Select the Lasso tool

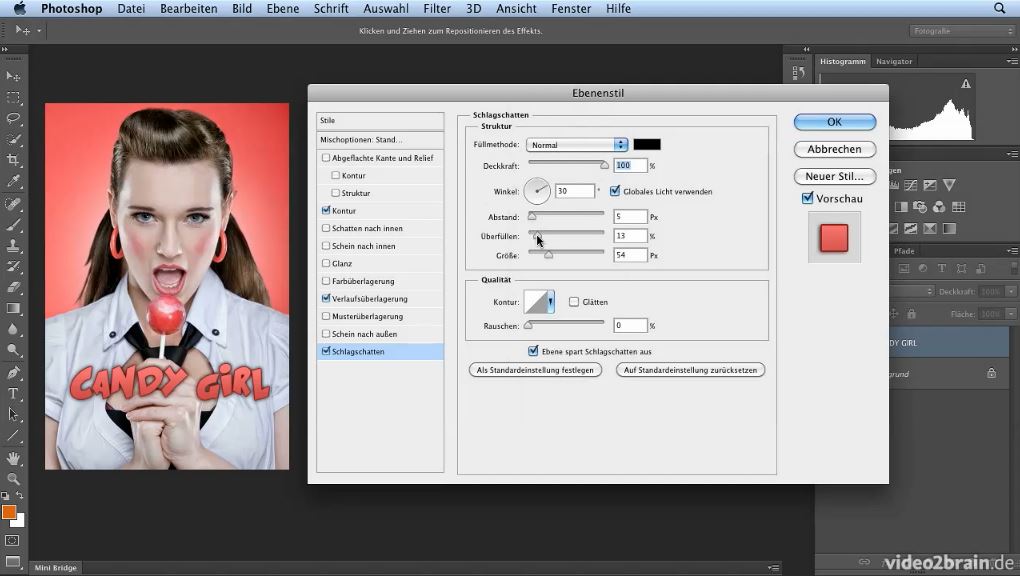pos(13,118)
